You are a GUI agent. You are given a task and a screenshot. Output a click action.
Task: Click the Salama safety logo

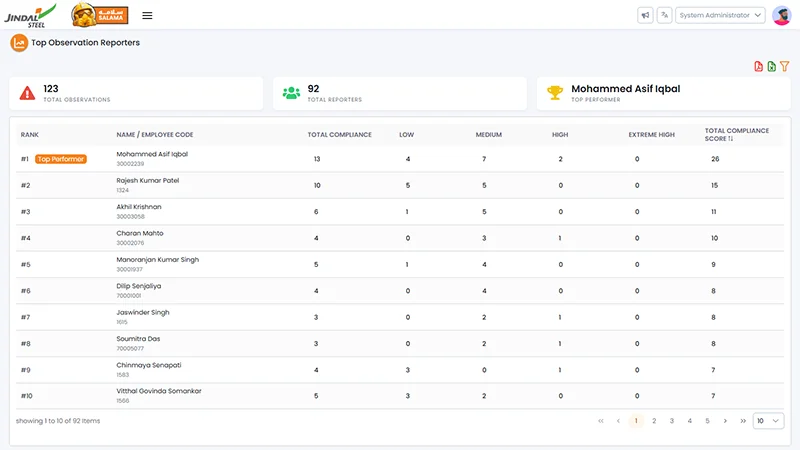[99, 15]
